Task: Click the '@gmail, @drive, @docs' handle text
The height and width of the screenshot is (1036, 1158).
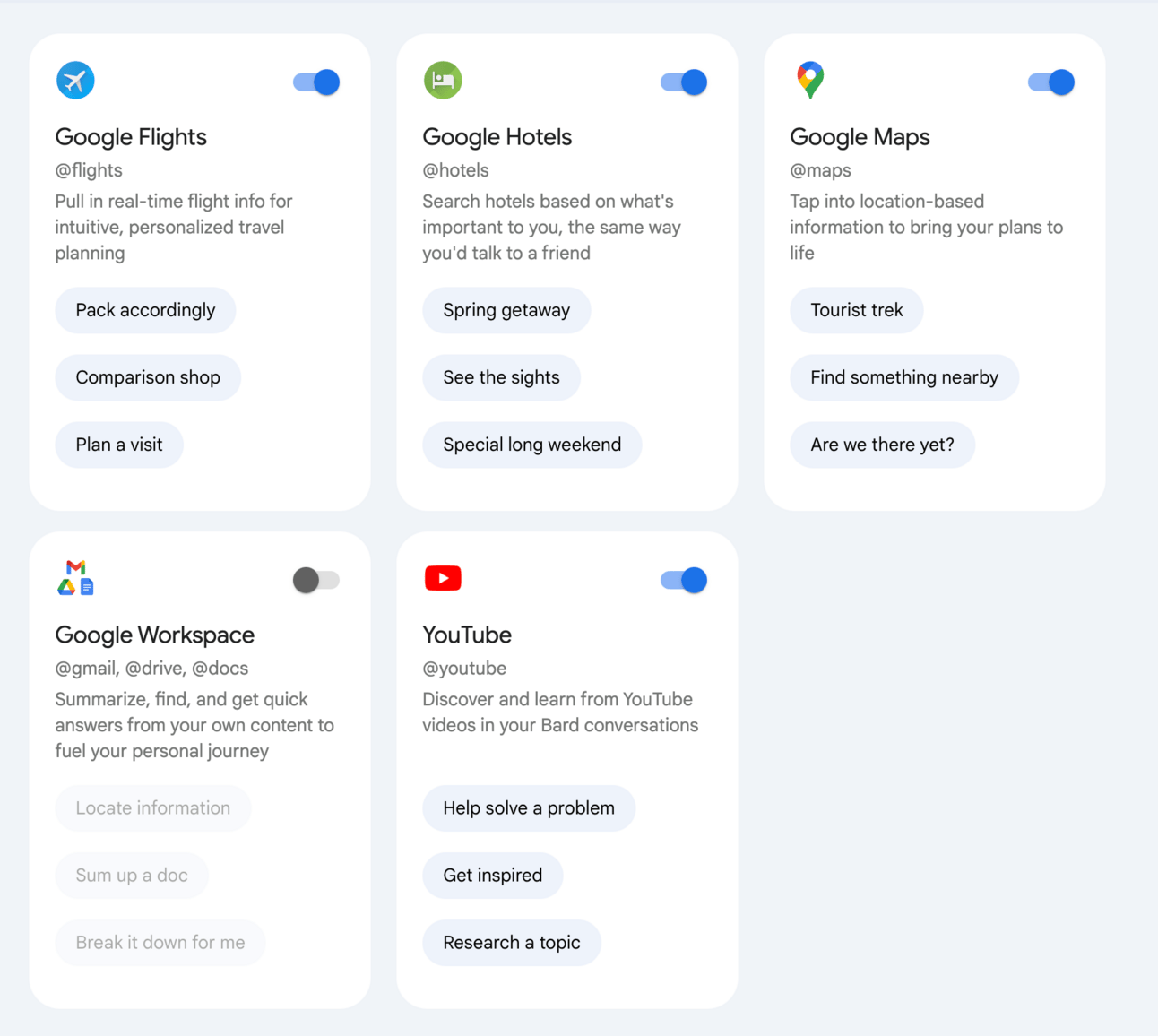Action: click(152, 669)
